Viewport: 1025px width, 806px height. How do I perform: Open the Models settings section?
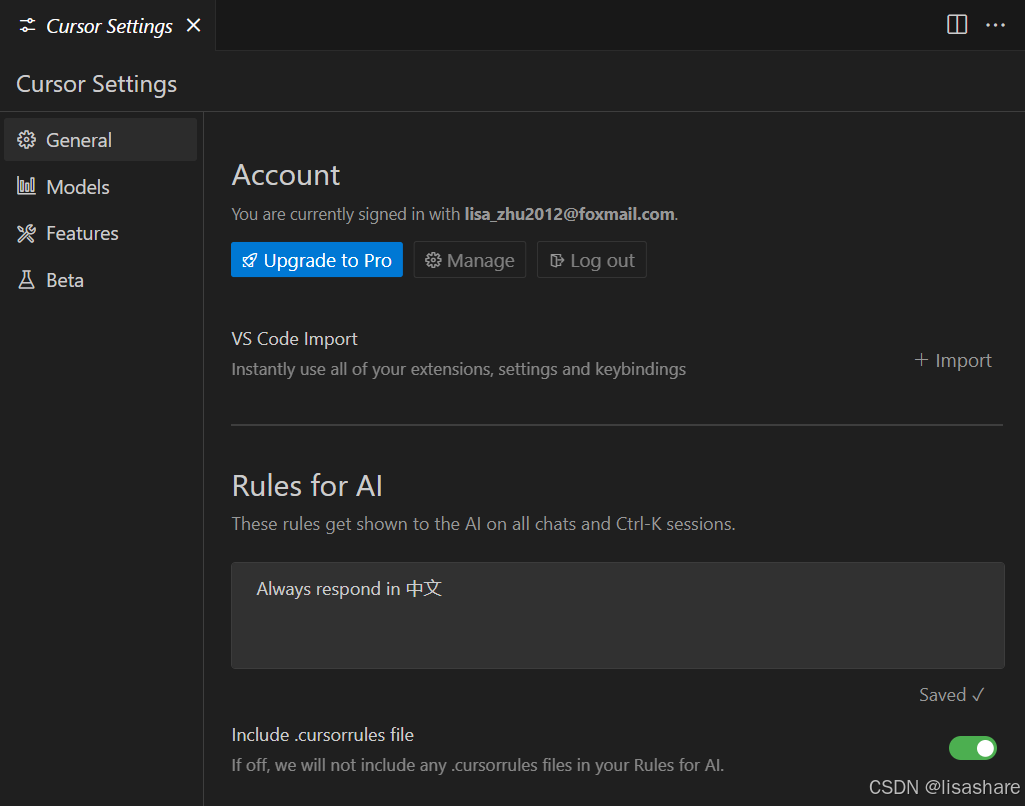[101, 187]
